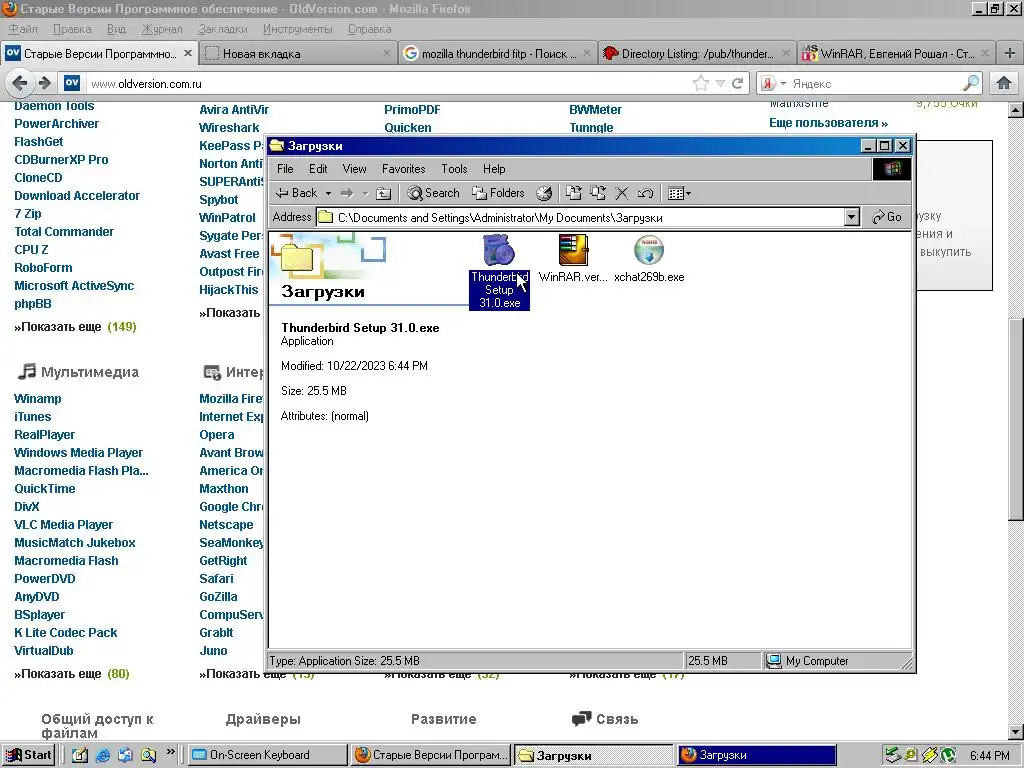Click the Explorer address path field
The height and width of the screenshot is (768, 1024).
coord(580,217)
